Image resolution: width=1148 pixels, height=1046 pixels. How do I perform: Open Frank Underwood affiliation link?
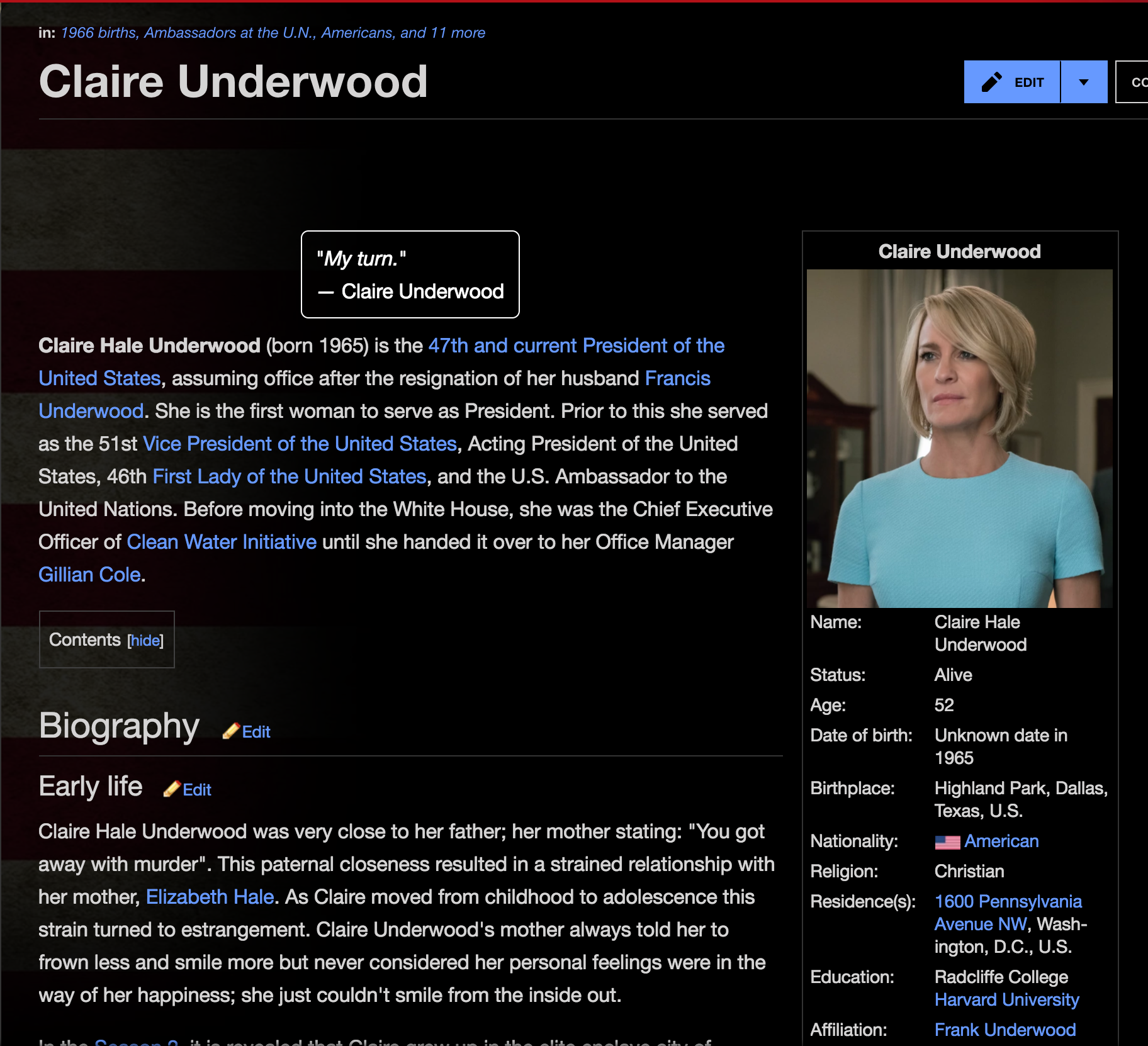point(1005,1030)
